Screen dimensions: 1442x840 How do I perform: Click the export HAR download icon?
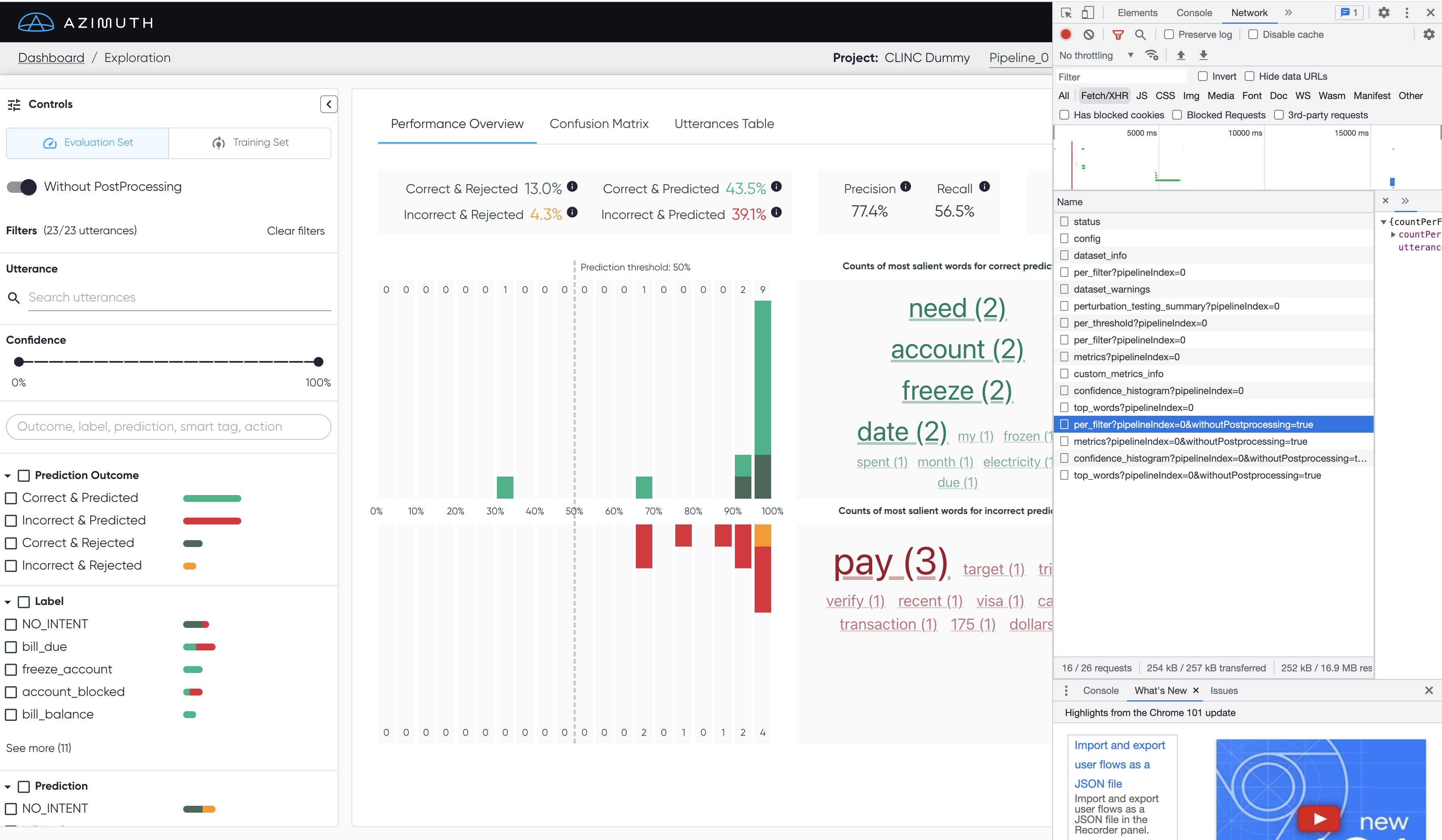(1203, 56)
